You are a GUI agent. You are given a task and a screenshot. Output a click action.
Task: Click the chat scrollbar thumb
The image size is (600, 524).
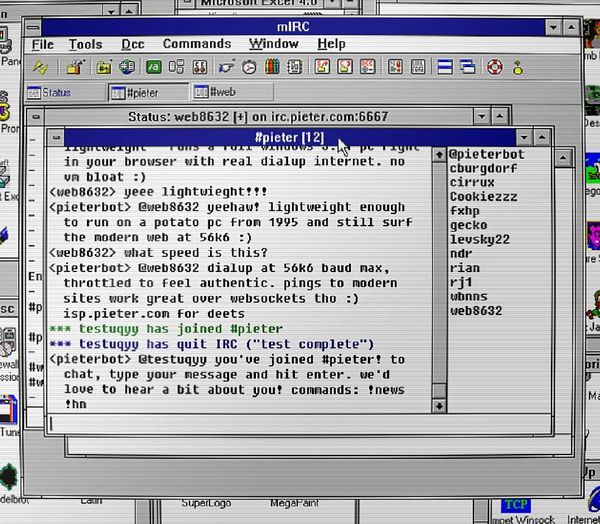point(439,391)
